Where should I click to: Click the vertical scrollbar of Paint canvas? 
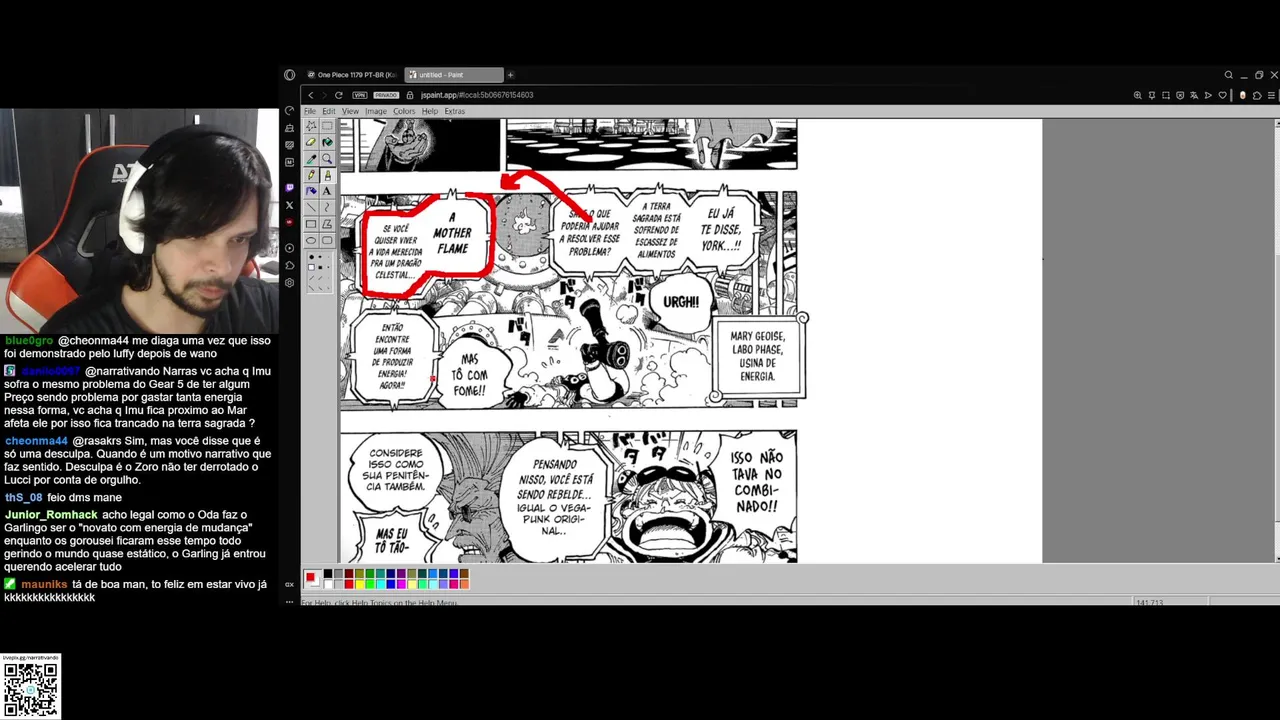[x=1276, y=340]
